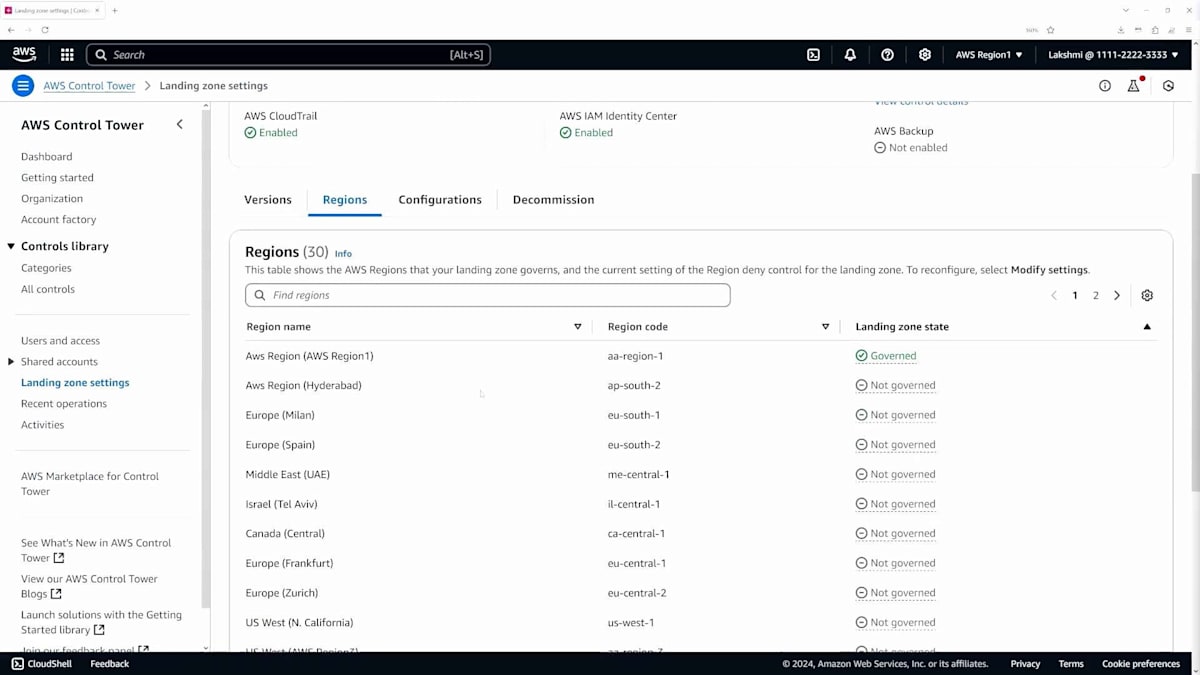
Task: Open Region code column filter arrow
Action: pos(826,327)
